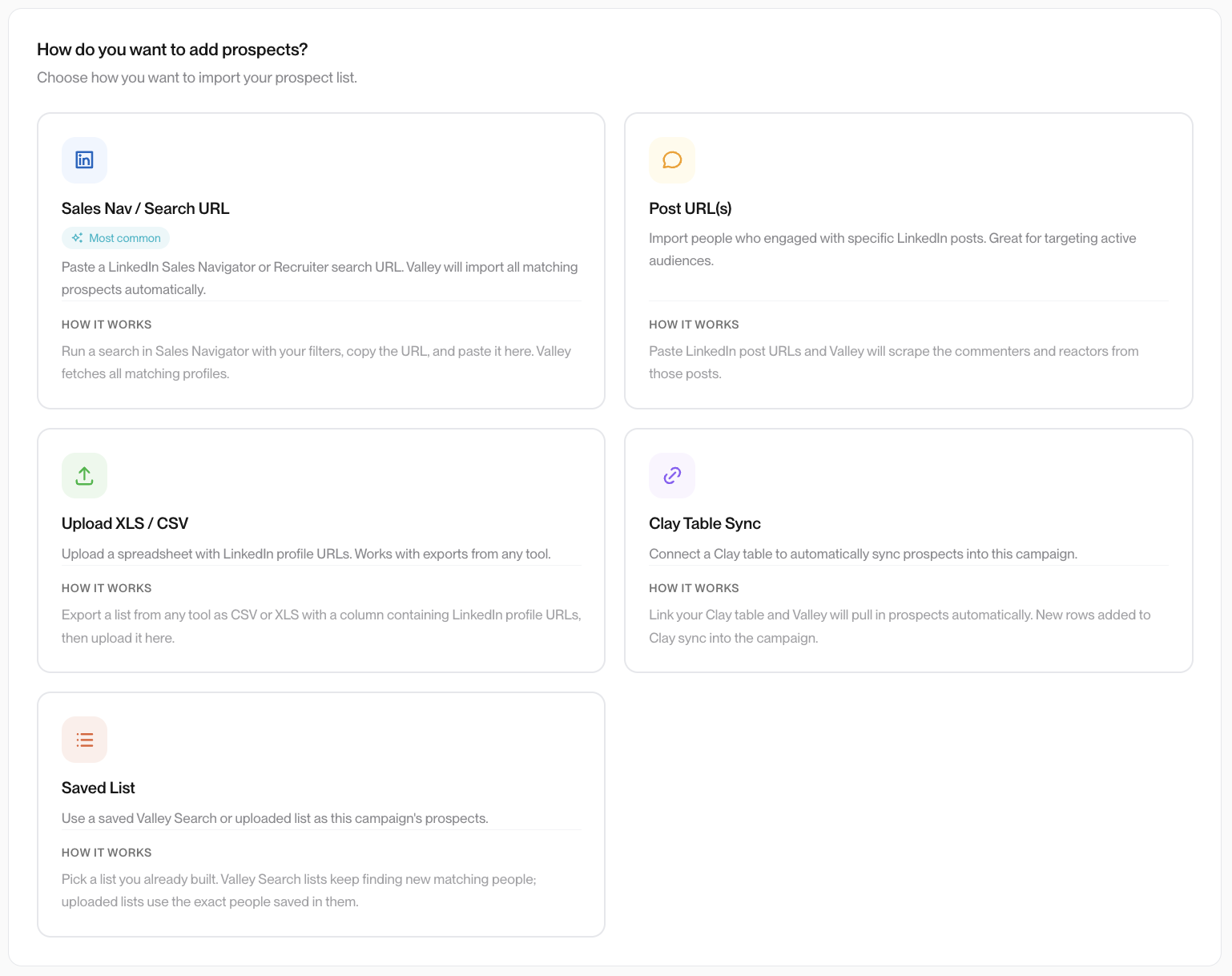1232x976 pixels.
Task: Click the red list icon for Saved List
Action: pos(84,740)
